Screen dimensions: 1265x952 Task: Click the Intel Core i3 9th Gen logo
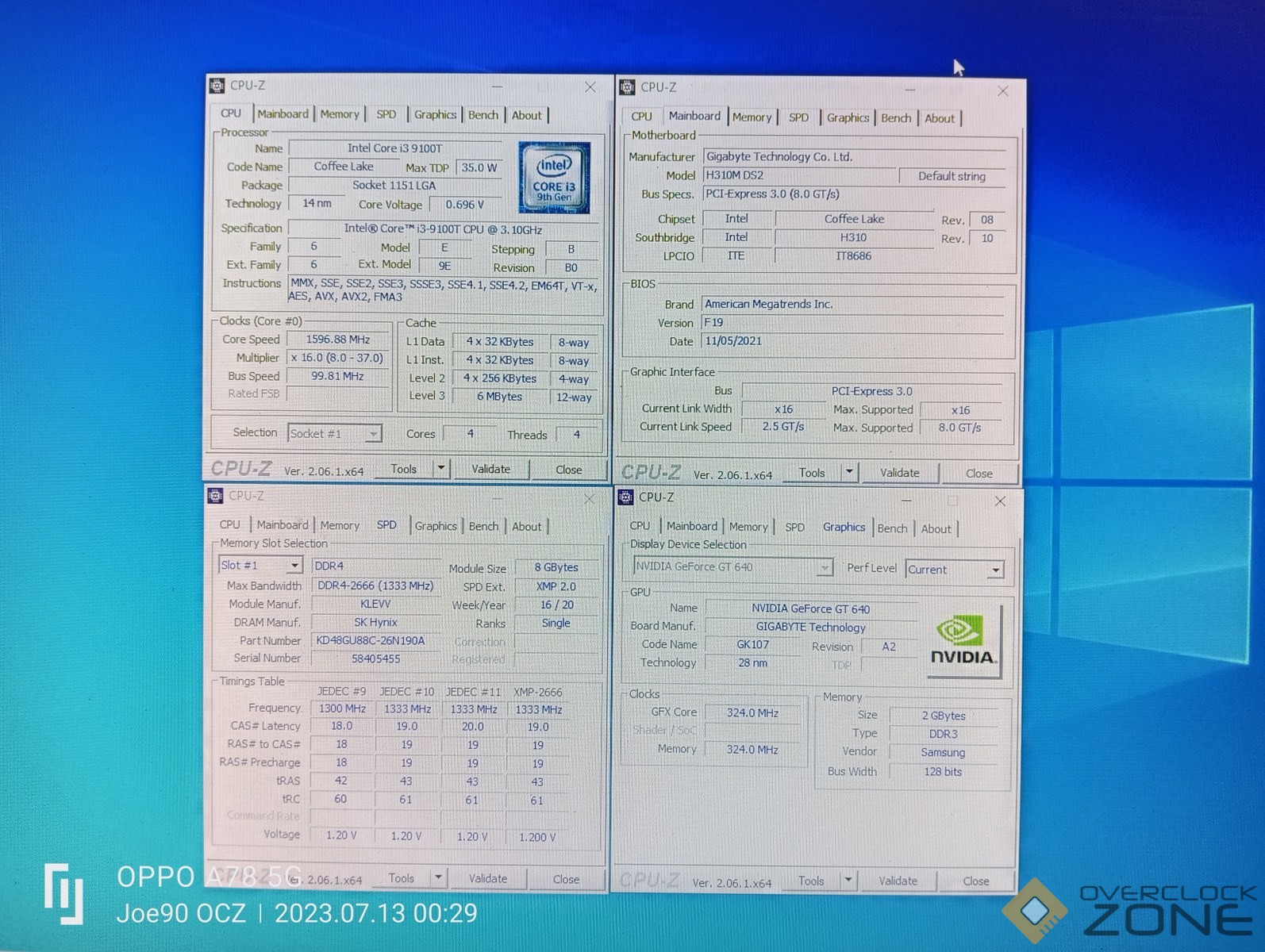(x=554, y=178)
